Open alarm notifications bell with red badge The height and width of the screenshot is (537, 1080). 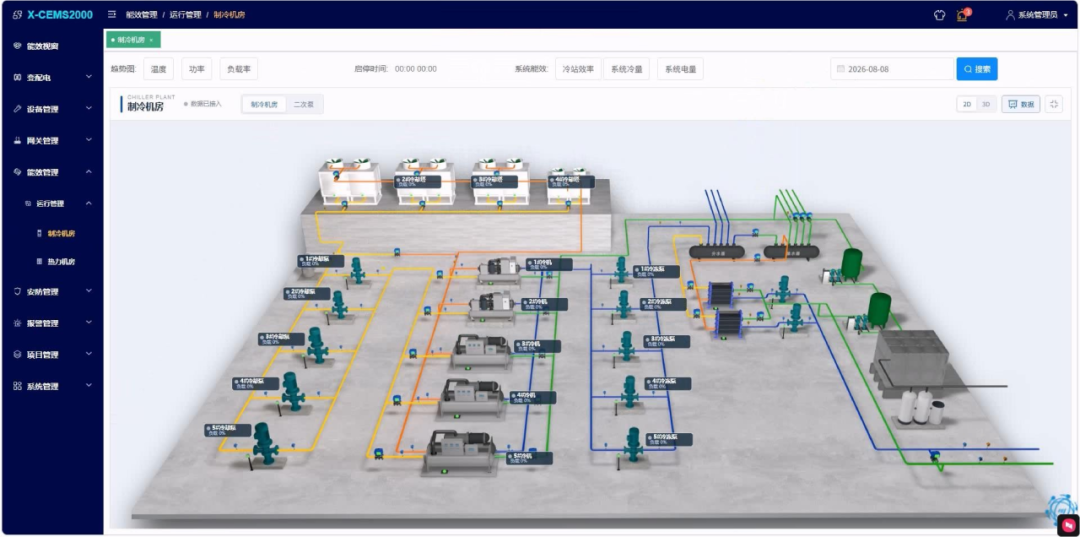(962, 15)
